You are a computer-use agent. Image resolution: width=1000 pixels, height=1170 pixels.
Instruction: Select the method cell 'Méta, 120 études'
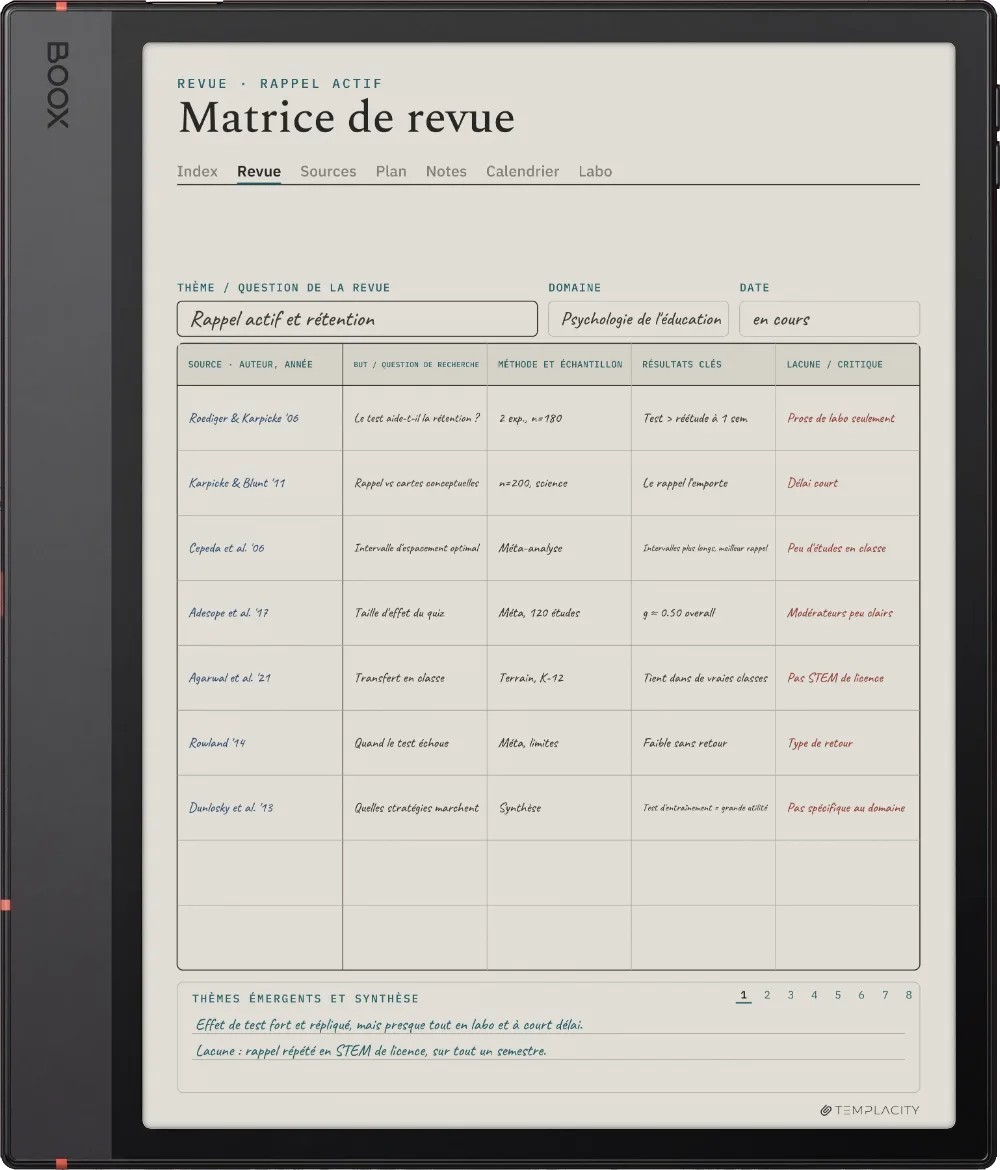coord(559,613)
